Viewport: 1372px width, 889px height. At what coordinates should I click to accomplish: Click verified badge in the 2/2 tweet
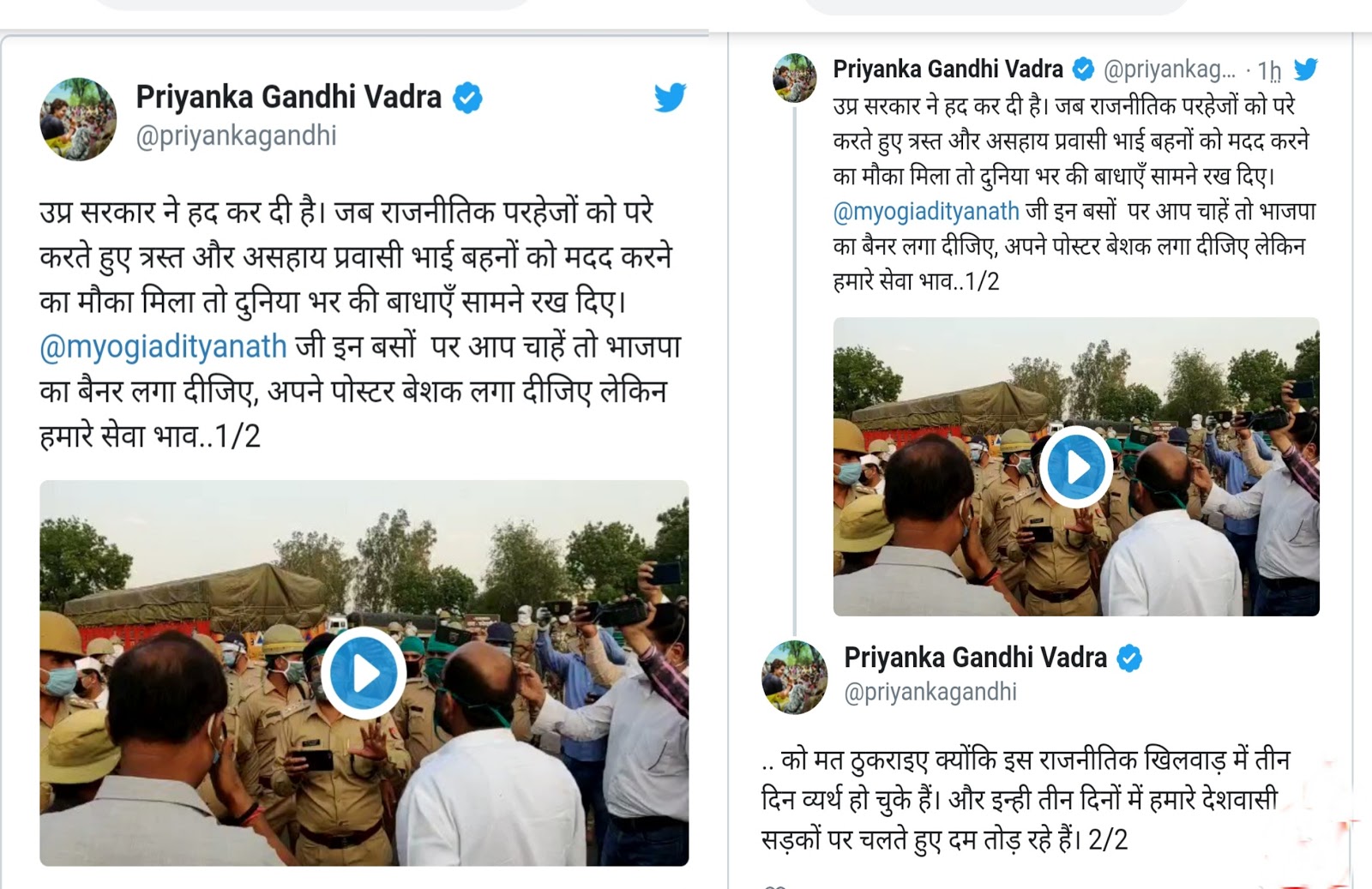[x=1129, y=658]
